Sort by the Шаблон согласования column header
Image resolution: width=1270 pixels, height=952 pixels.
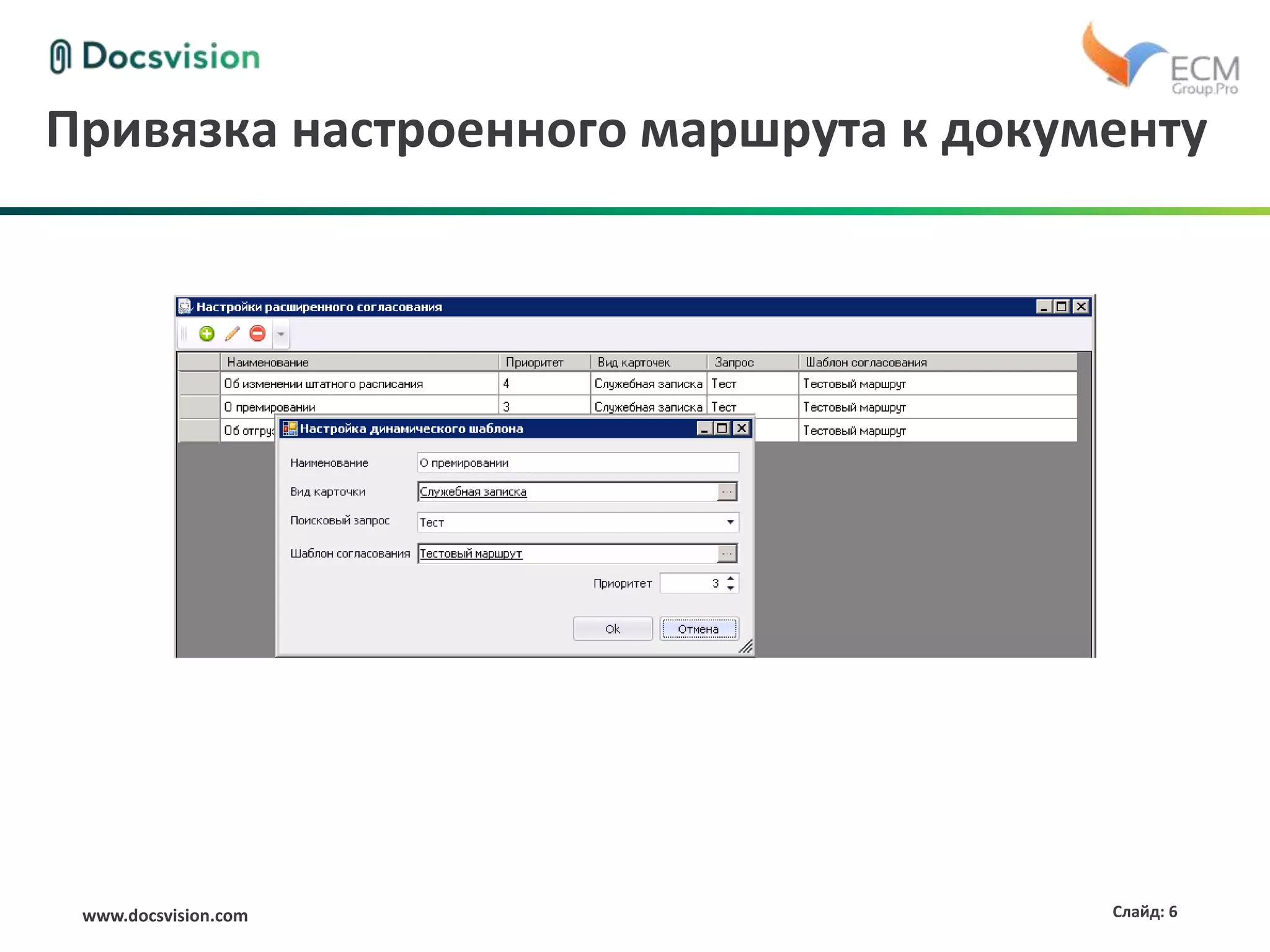point(938,362)
